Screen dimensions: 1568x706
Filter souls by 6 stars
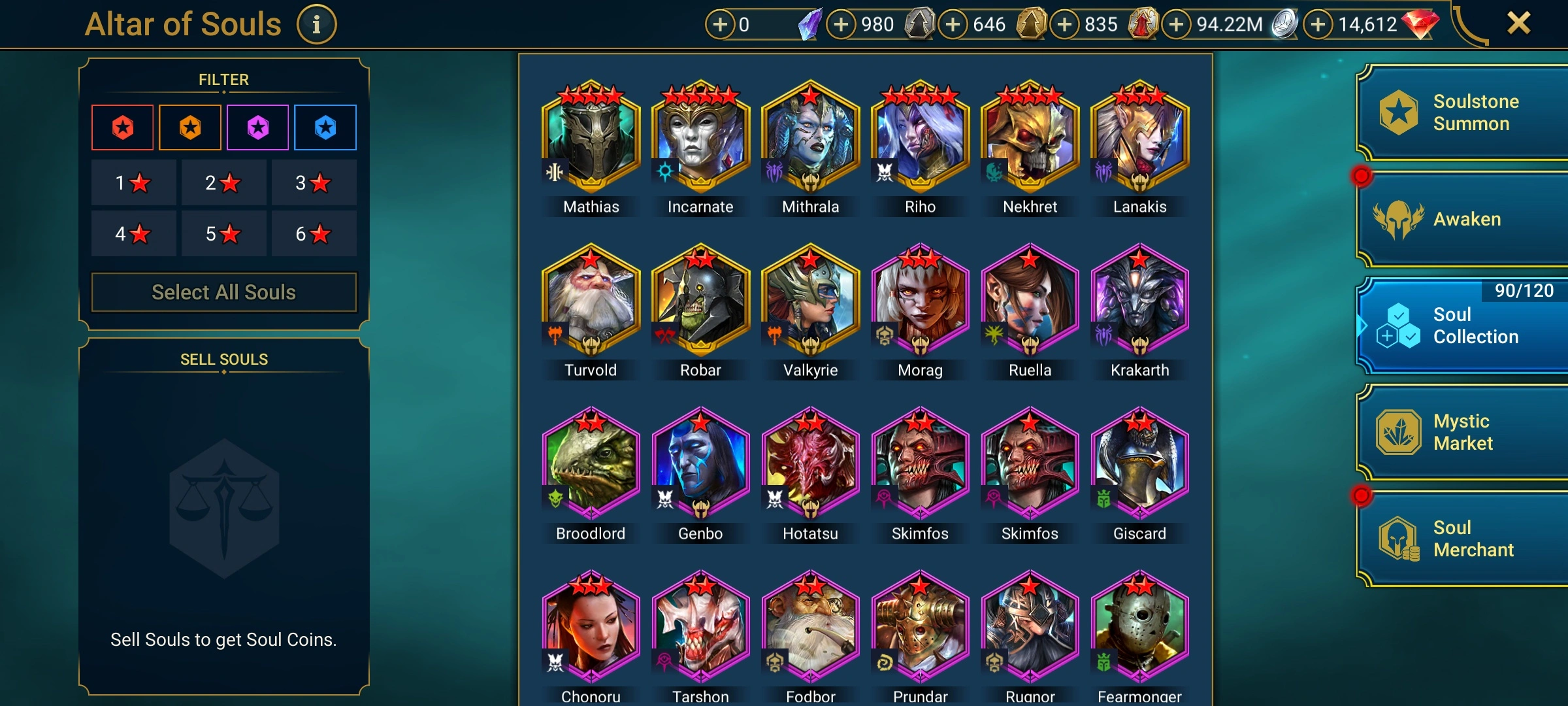coord(314,233)
